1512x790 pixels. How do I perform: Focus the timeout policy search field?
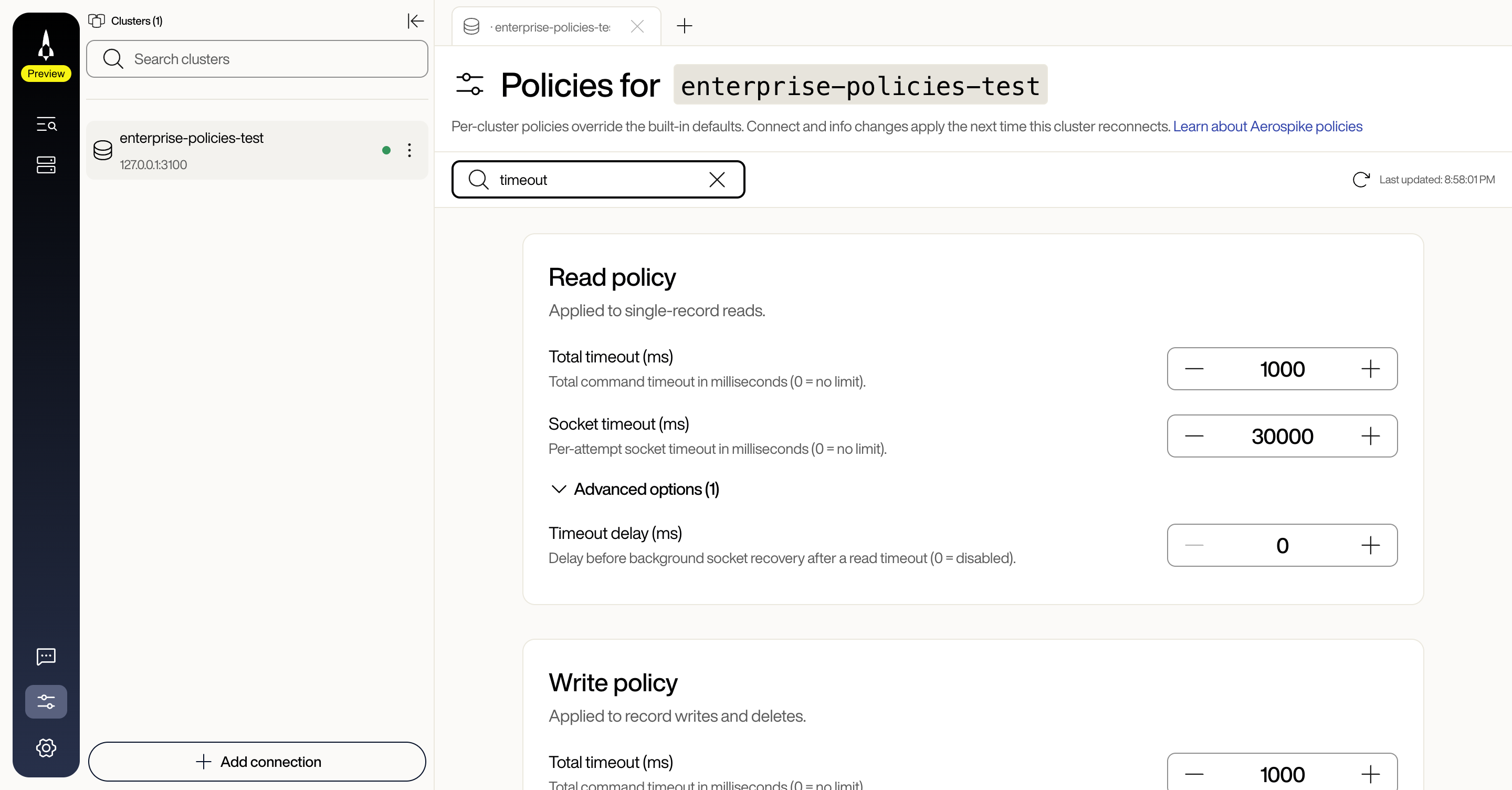click(598, 180)
